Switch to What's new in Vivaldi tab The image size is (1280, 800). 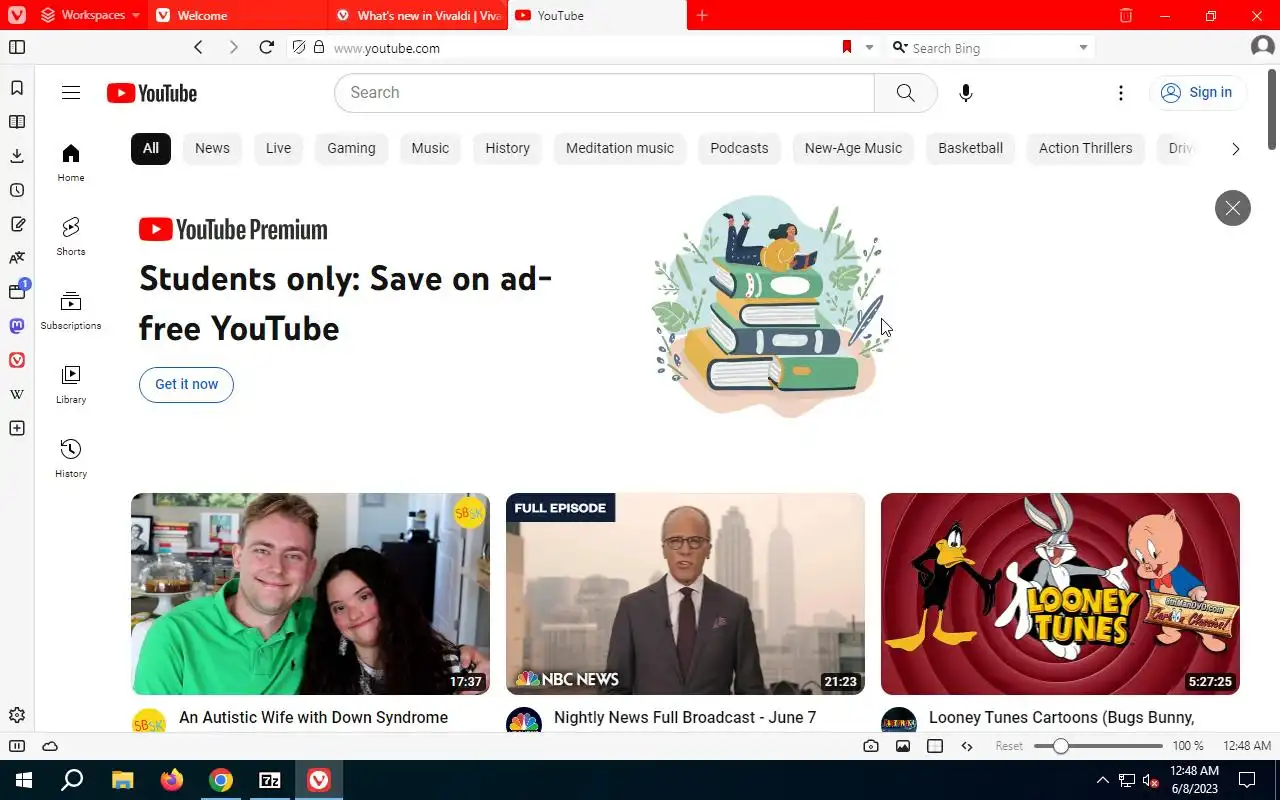tap(418, 15)
